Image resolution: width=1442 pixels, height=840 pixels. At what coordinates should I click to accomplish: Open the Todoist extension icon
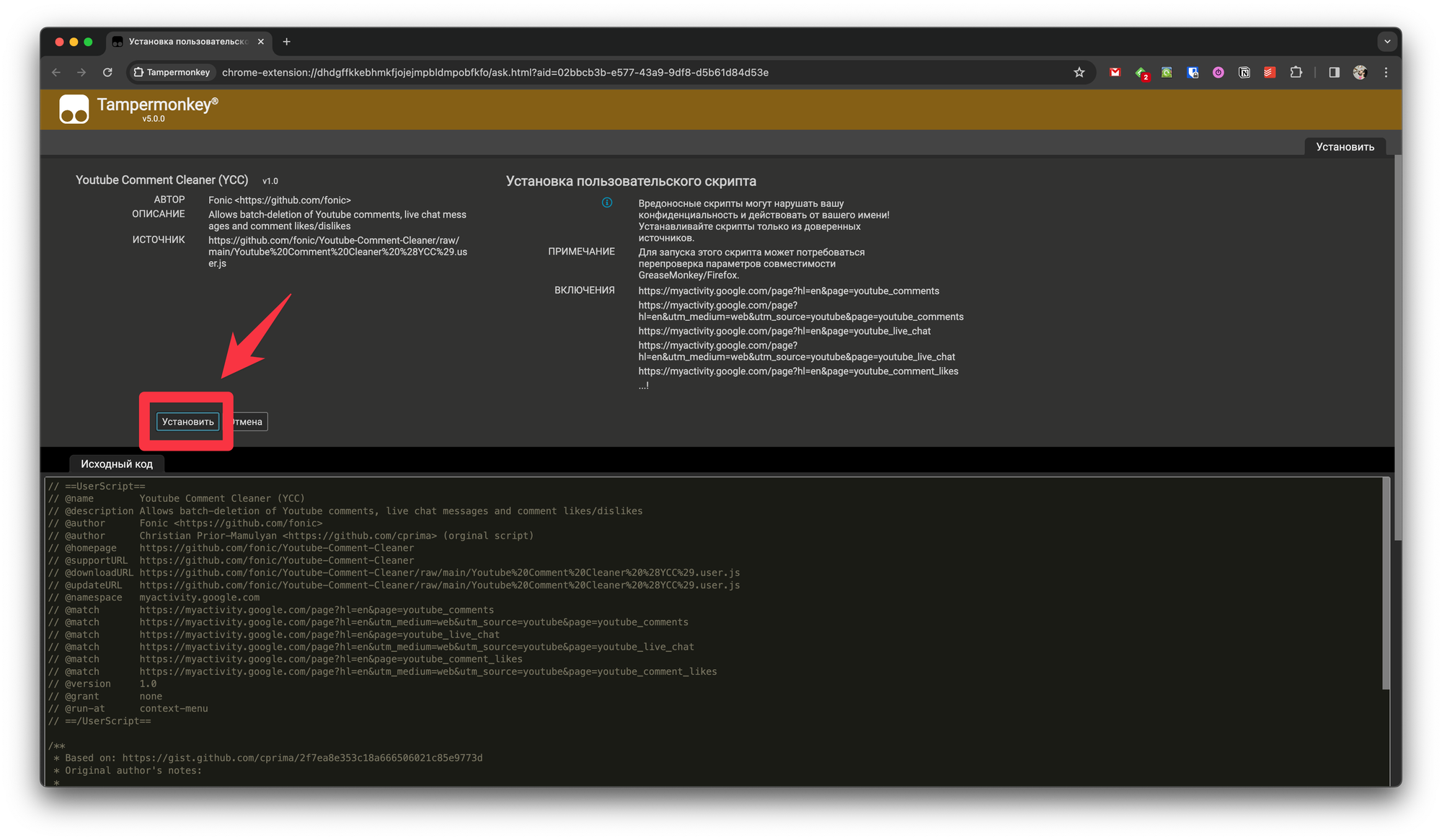1270,72
